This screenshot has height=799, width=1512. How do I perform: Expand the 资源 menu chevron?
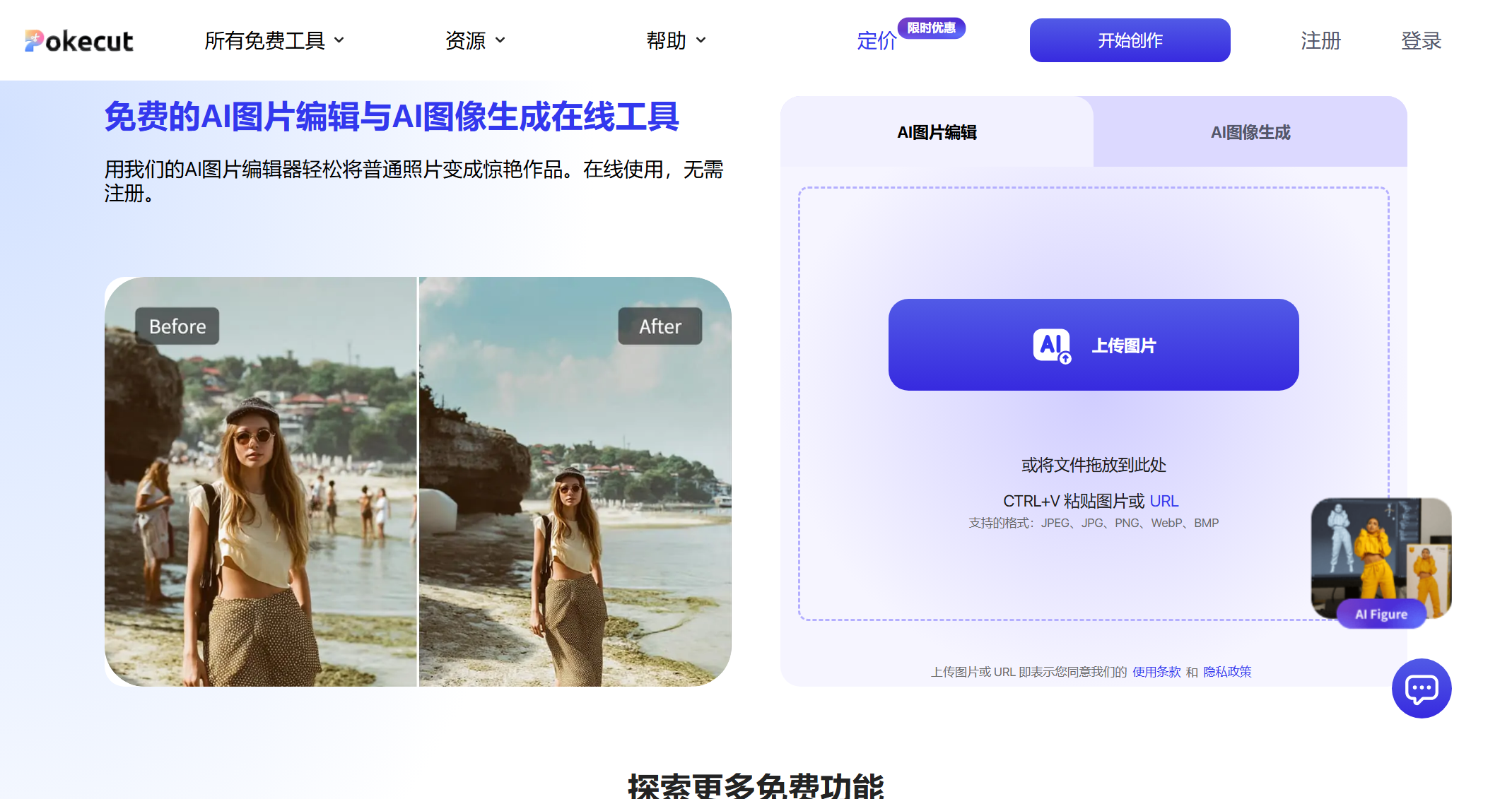coord(500,40)
